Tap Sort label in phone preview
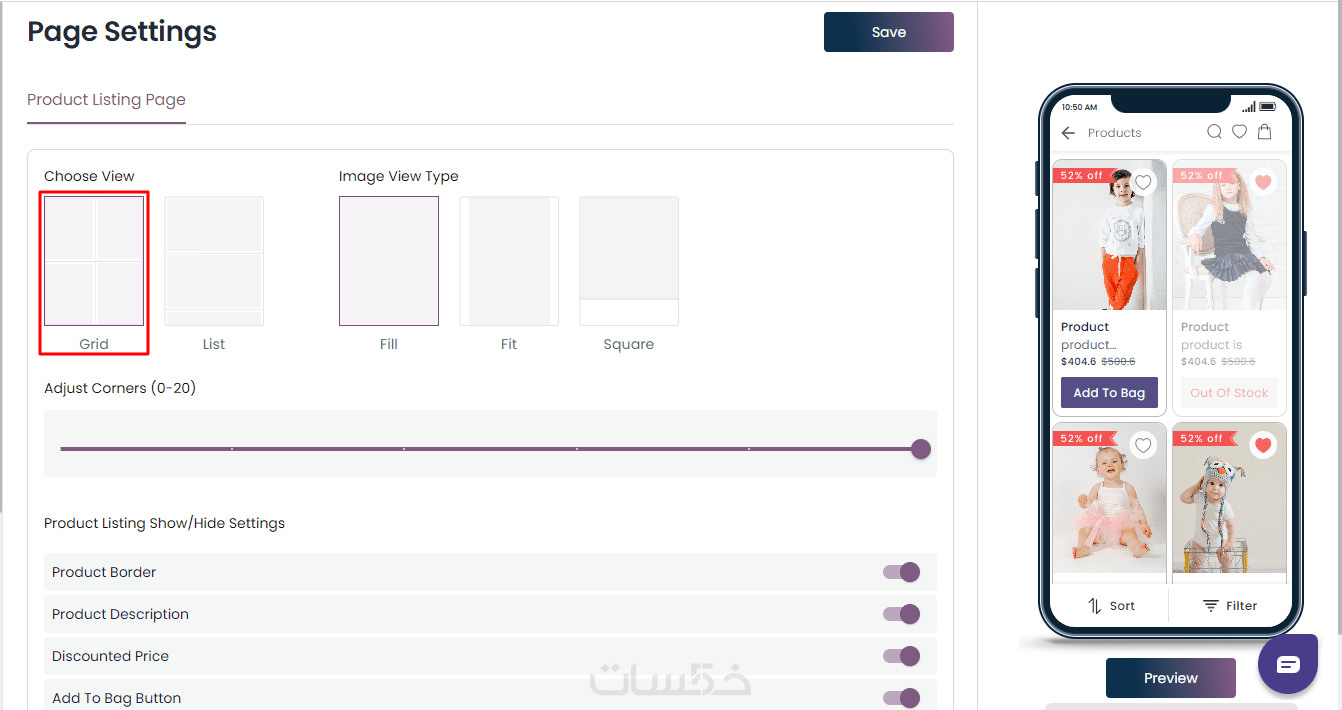The width and height of the screenshot is (1342, 710). (x=1122, y=606)
